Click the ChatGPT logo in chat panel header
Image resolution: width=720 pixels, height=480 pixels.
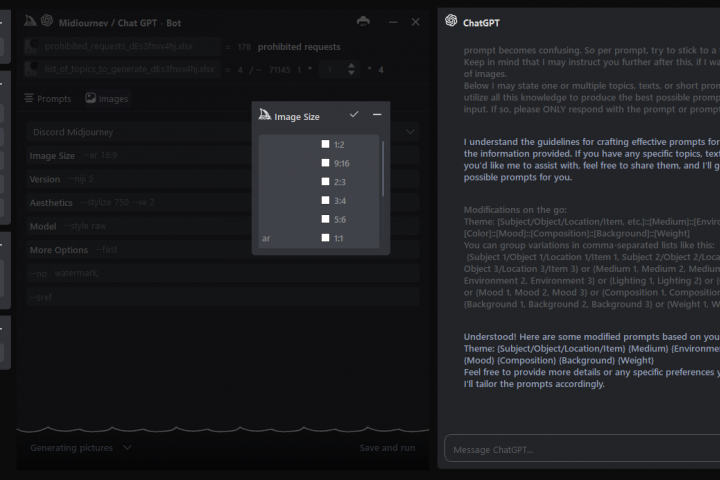coord(452,21)
